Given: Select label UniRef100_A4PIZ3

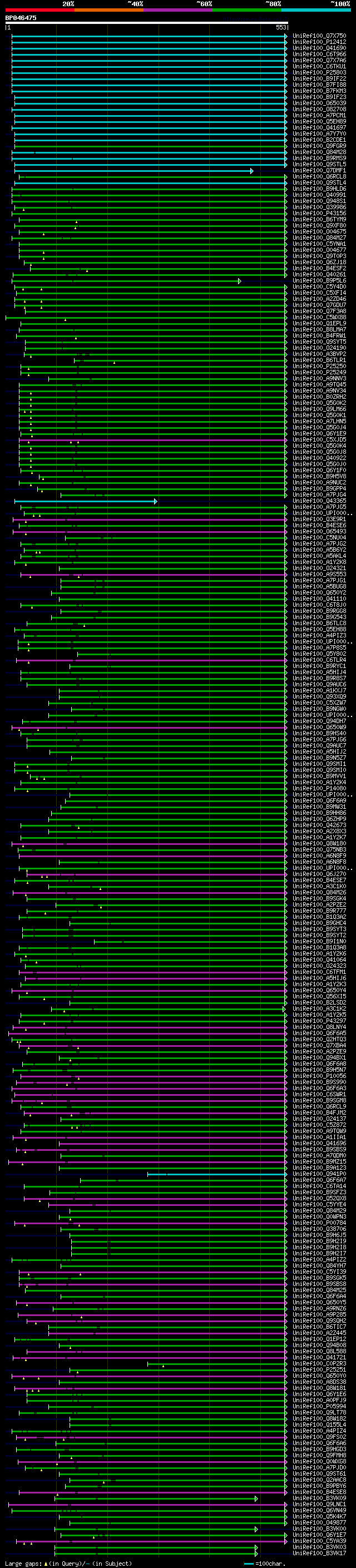Looking at the screenshot, I should pos(319,635).
